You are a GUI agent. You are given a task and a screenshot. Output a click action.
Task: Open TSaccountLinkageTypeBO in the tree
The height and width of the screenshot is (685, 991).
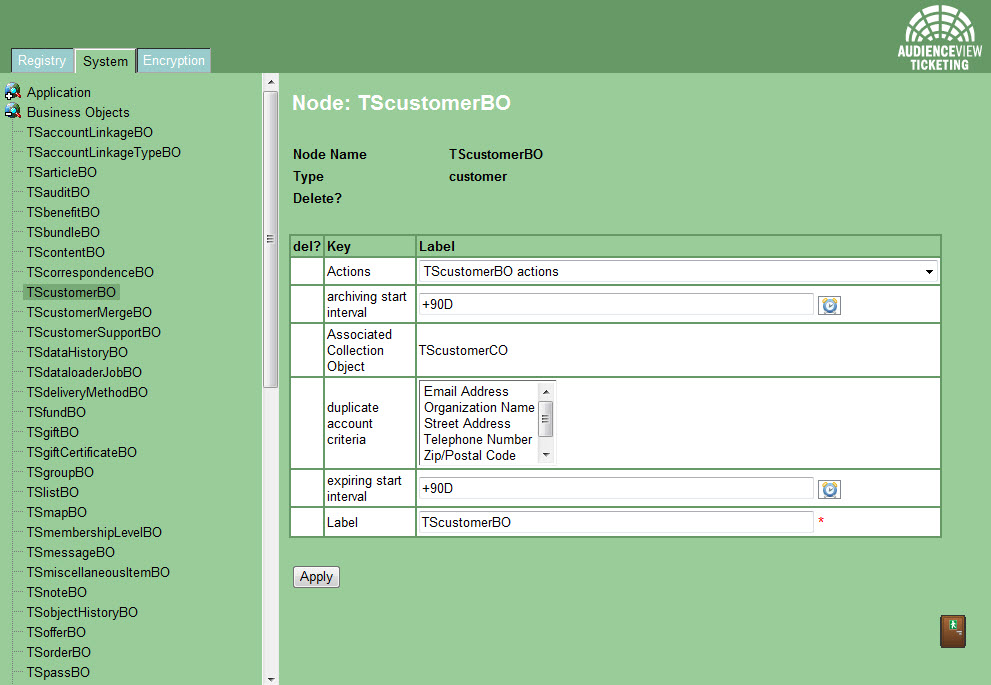point(104,152)
